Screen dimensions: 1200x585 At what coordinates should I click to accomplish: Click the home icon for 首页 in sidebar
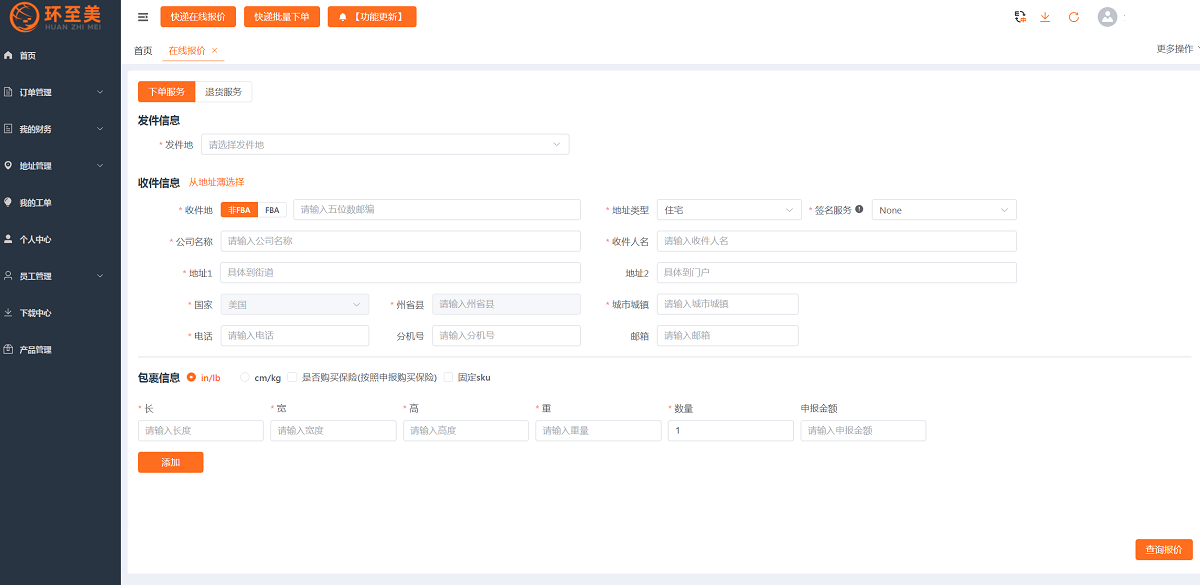pos(8,56)
